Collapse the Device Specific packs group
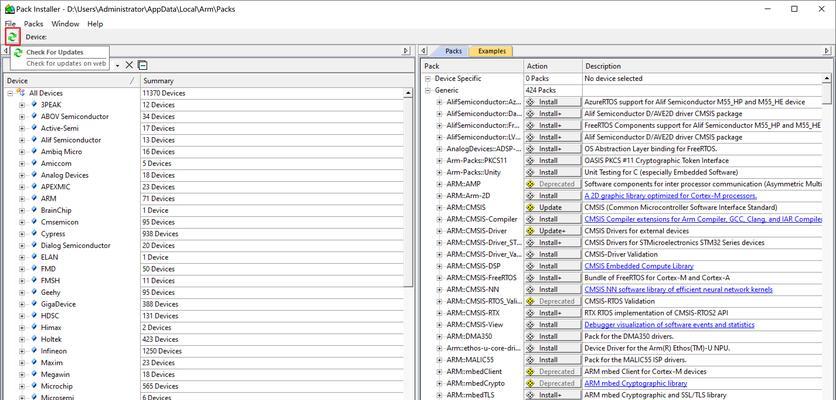836x400 pixels. coord(428,78)
